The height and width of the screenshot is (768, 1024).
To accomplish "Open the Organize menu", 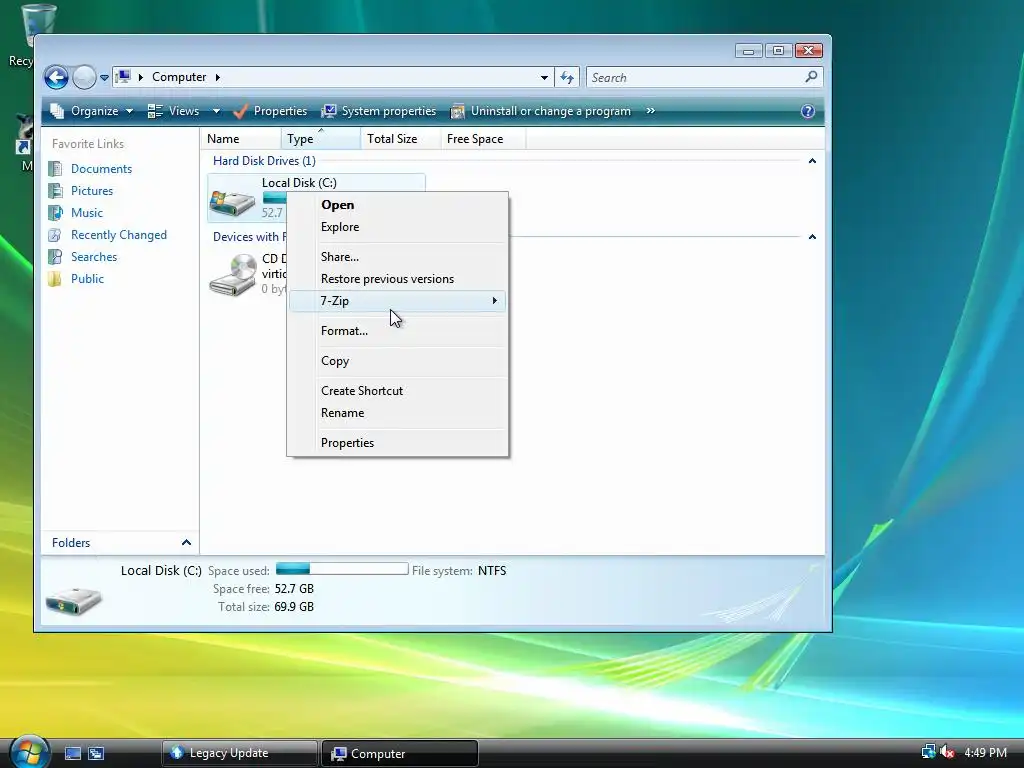I will (x=92, y=111).
